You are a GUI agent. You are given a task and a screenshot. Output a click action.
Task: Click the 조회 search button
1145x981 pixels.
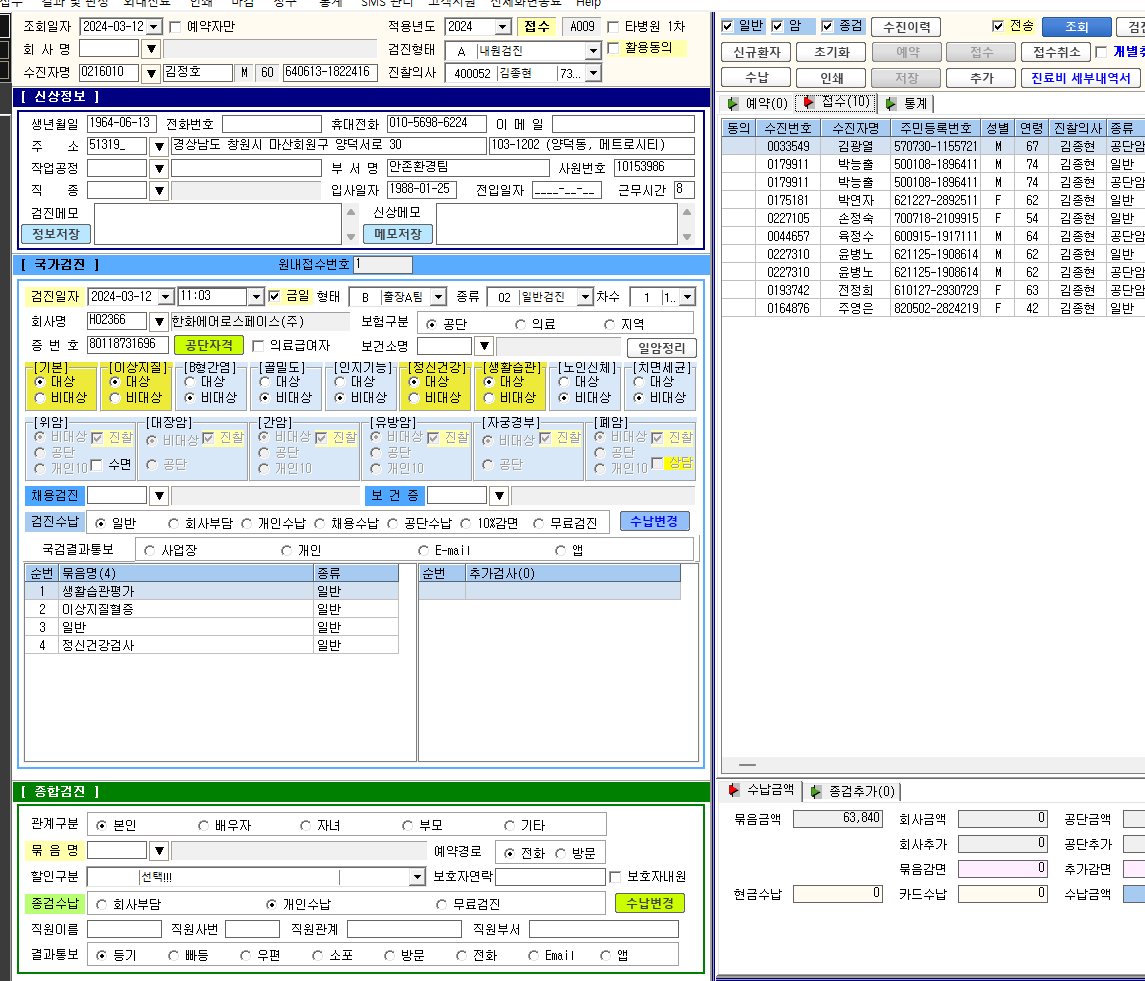1076,27
